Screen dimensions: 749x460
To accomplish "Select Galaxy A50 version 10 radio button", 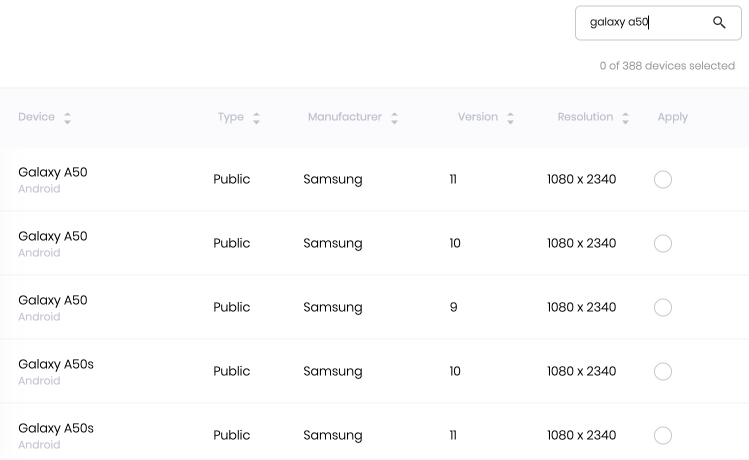I will coord(663,244).
